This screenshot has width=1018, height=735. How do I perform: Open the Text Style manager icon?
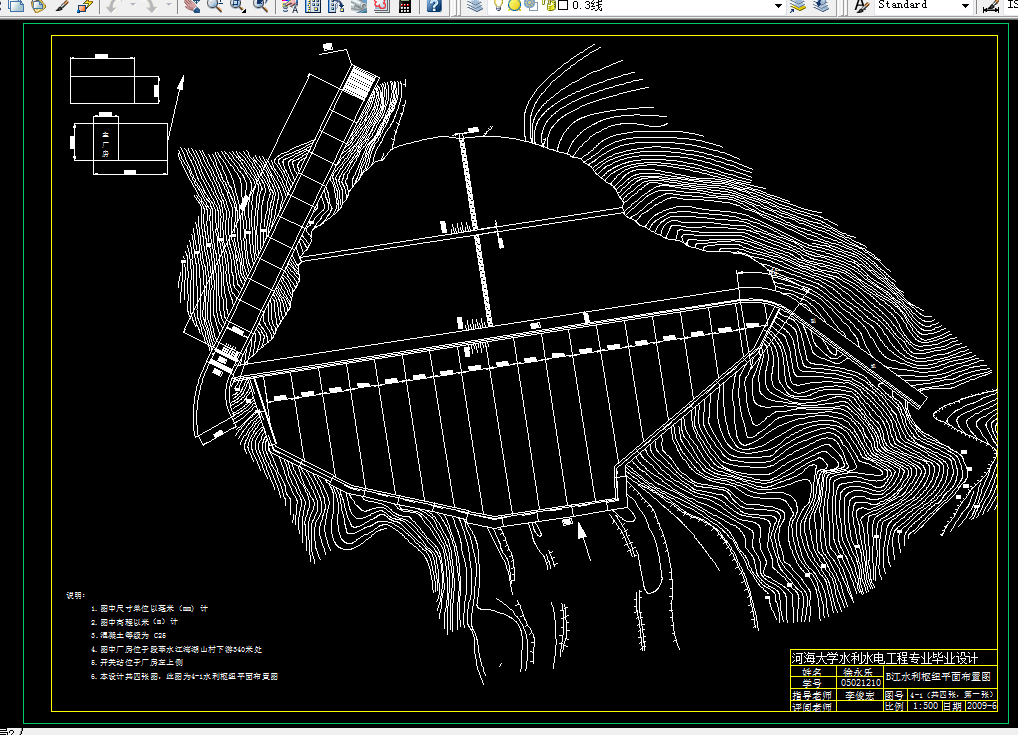[x=859, y=6]
